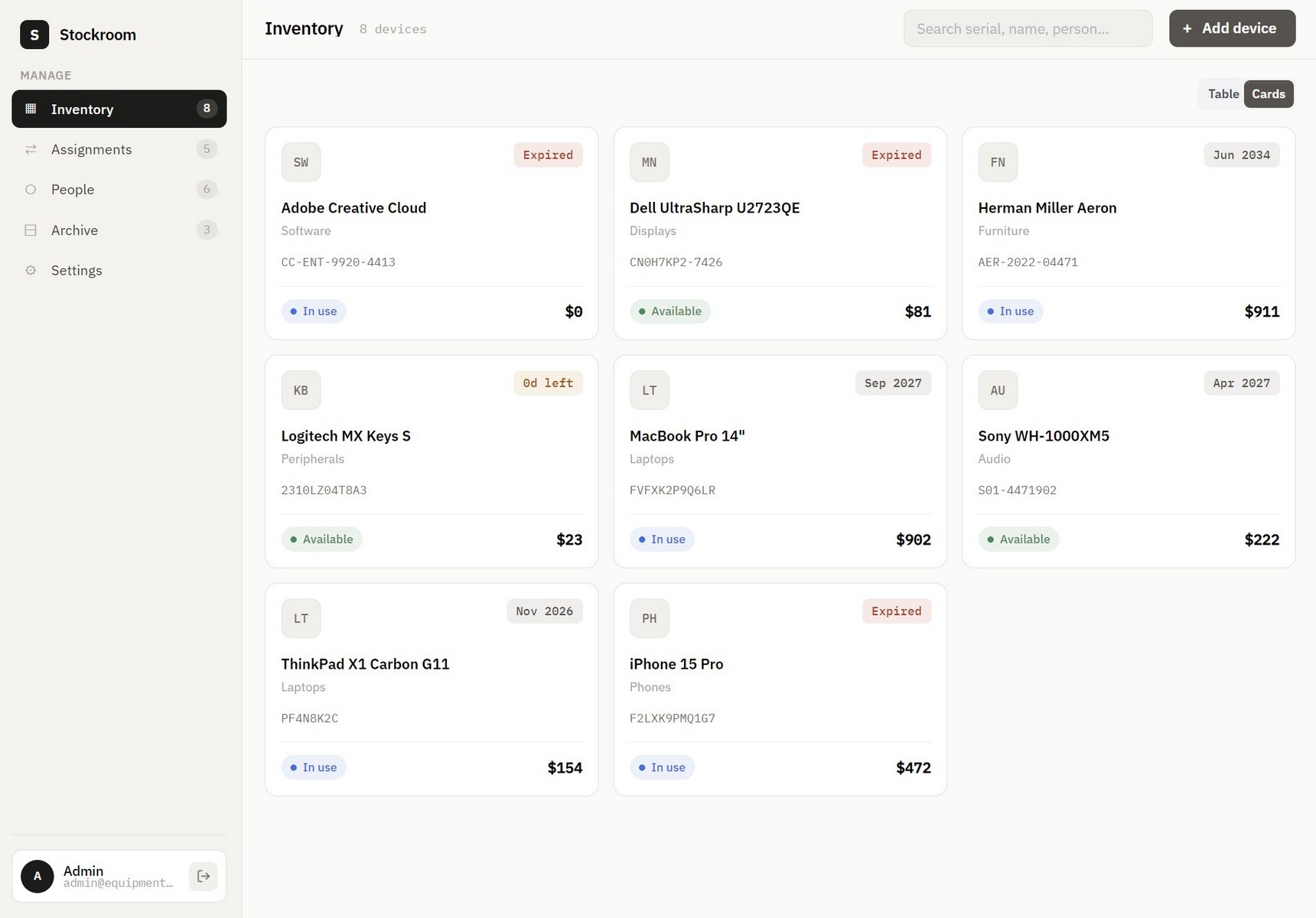Click the Admin account name
1316x918 pixels.
click(x=83, y=871)
